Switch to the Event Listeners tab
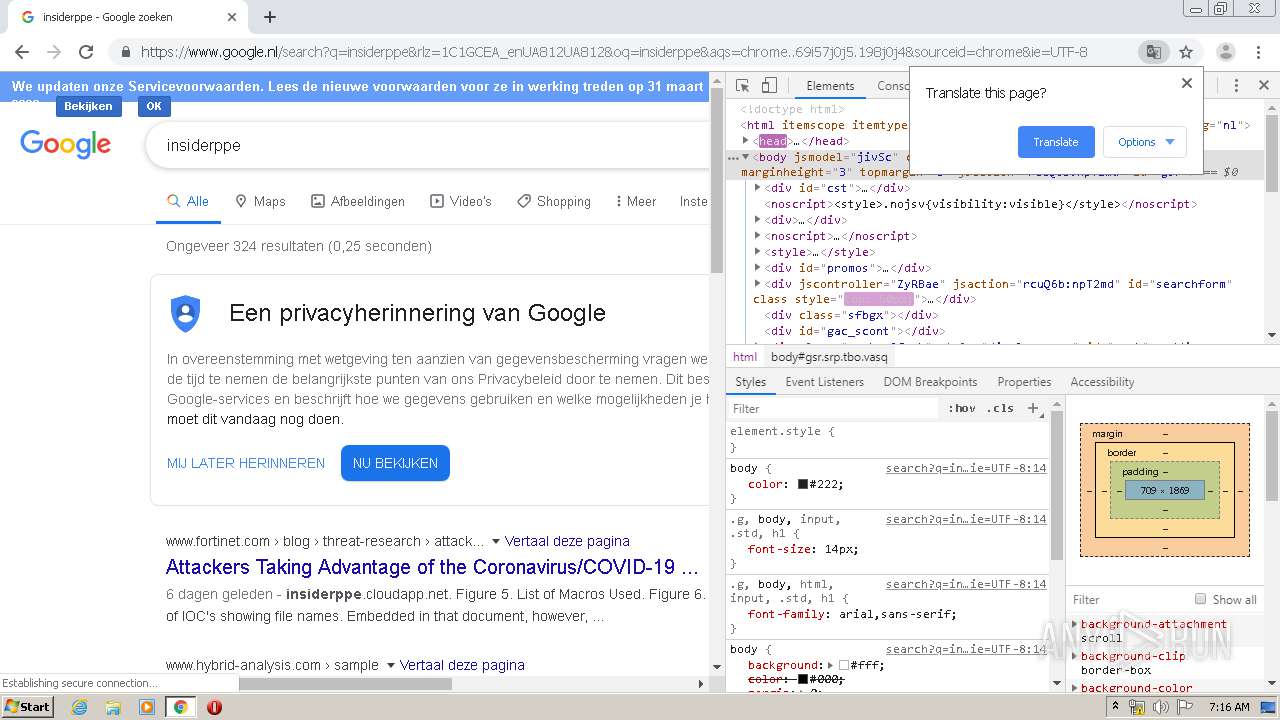 pos(824,382)
